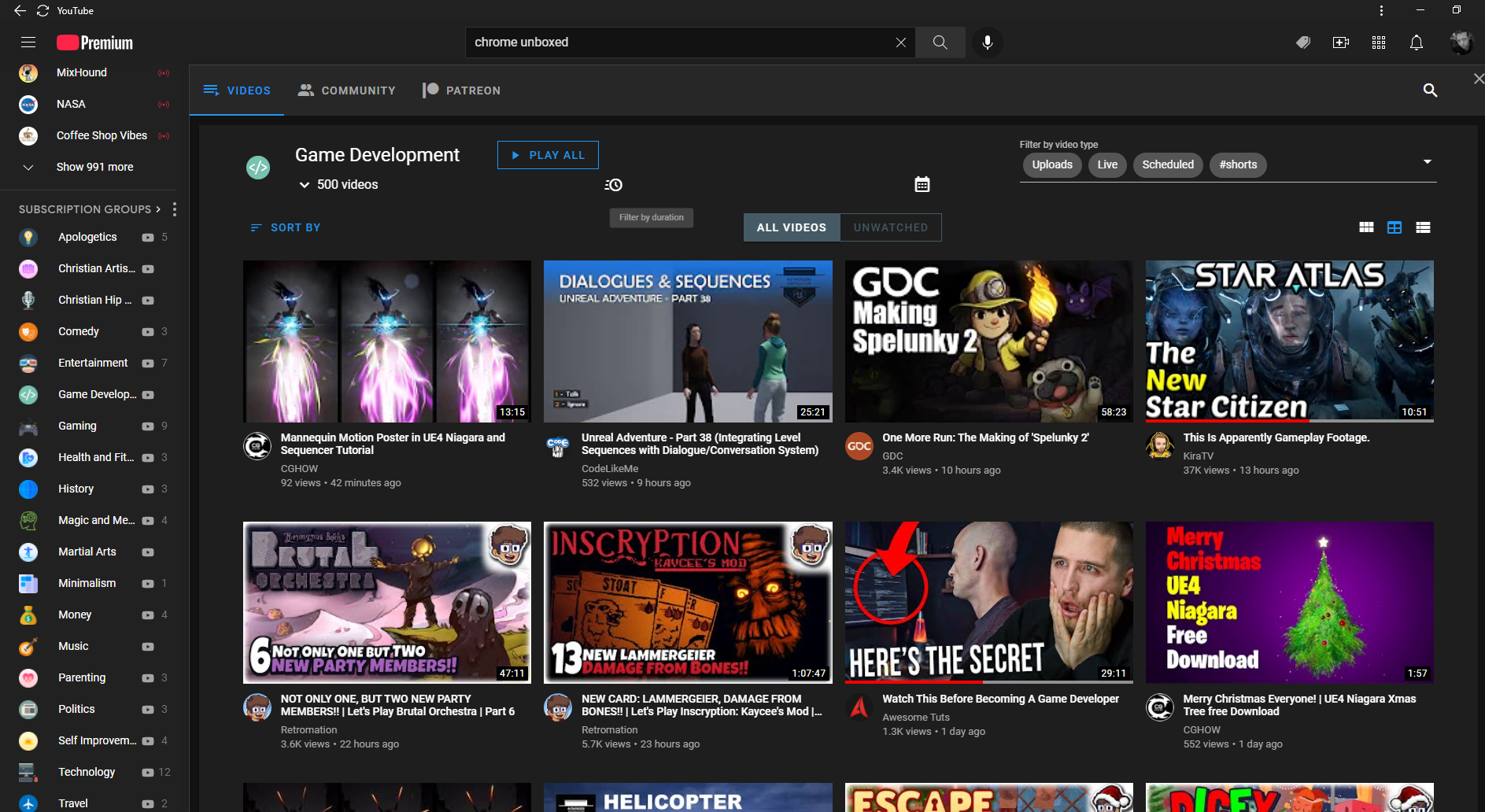Enable the #shorts video type filter

coord(1237,165)
